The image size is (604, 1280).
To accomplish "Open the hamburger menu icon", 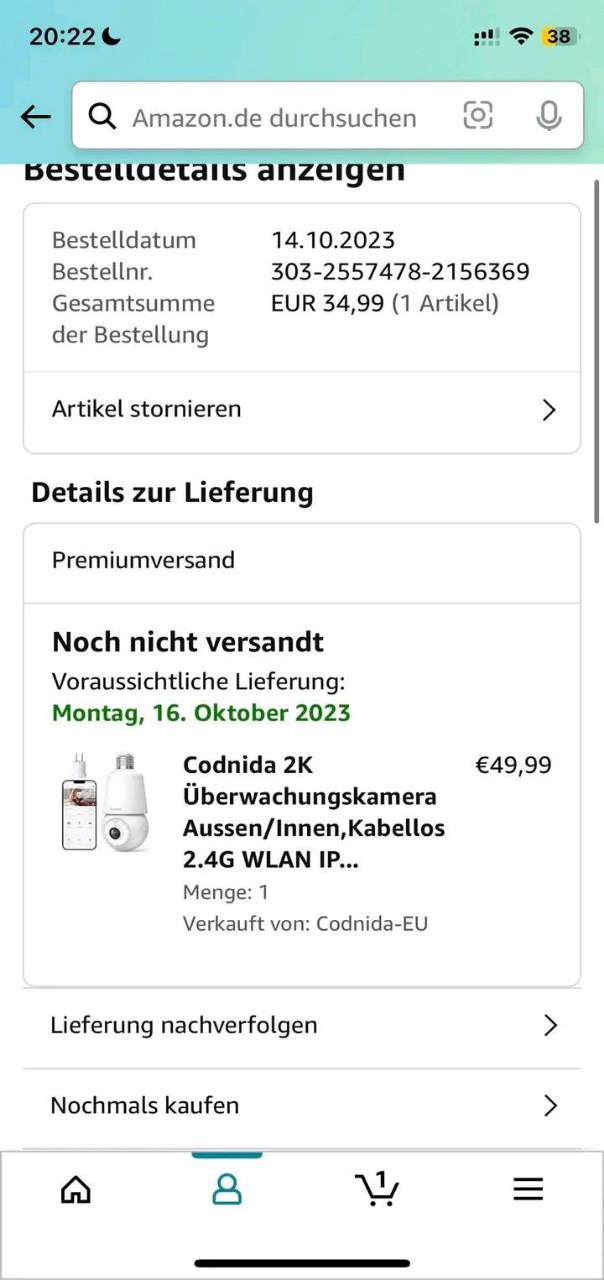I will [528, 1188].
